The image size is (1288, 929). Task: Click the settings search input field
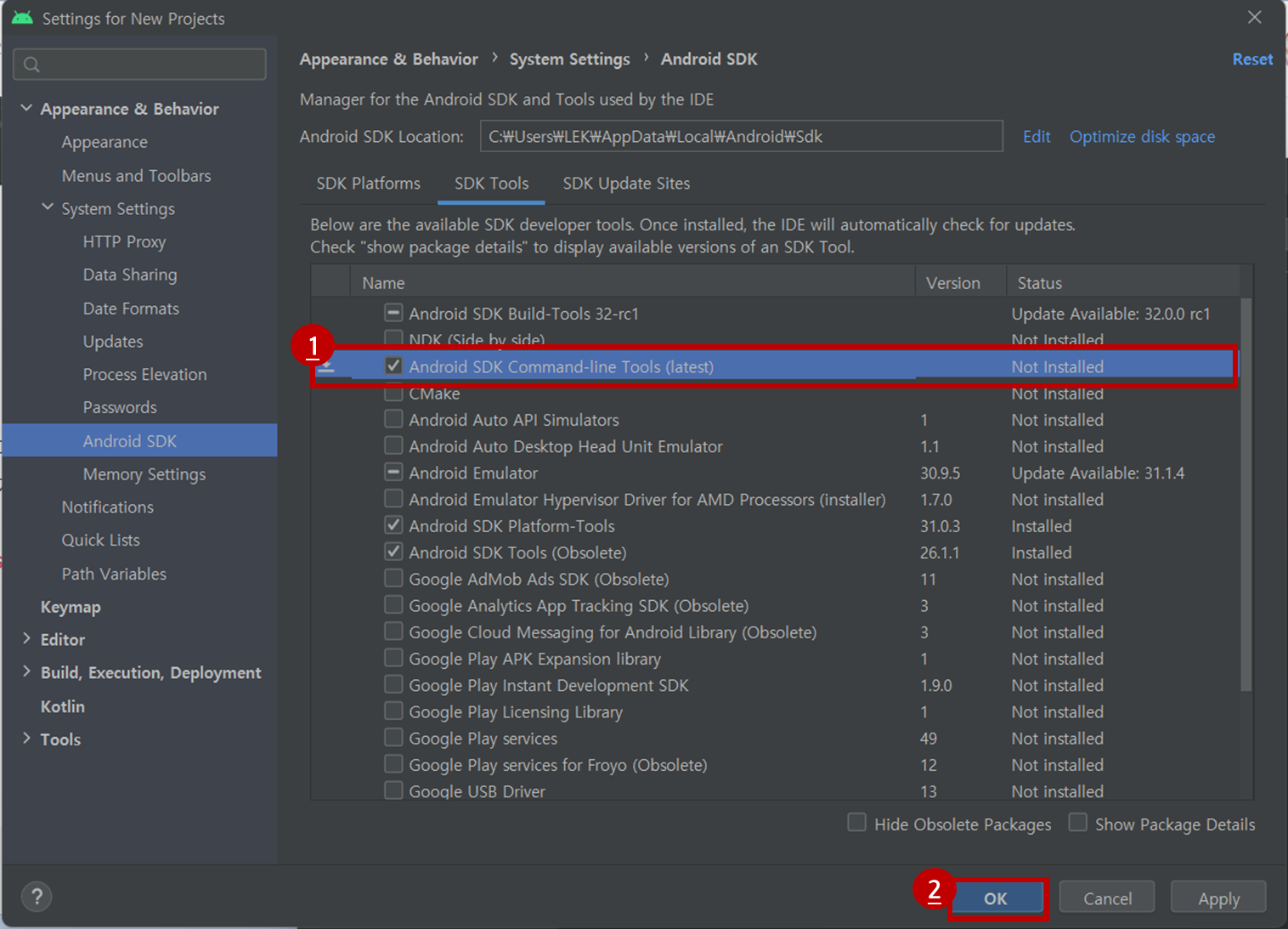point(139,65)
